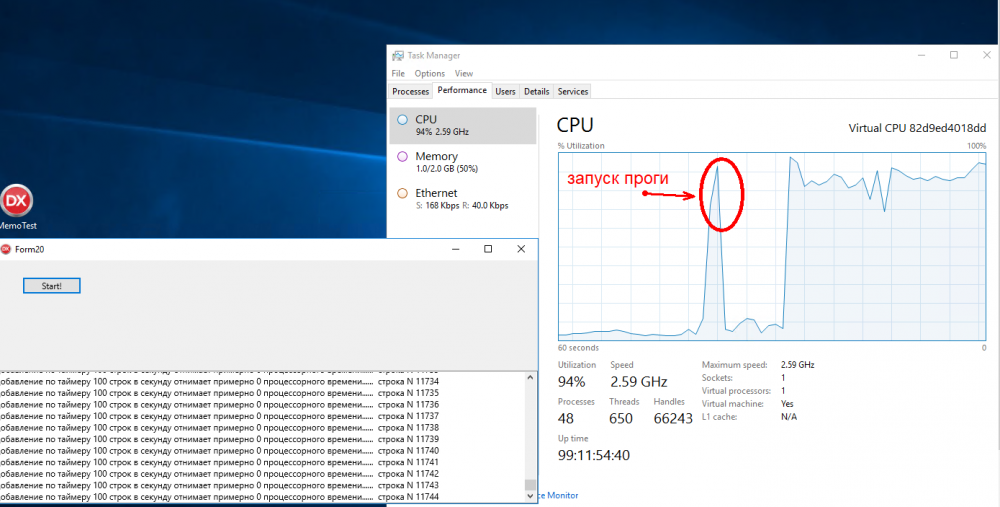This screenshot has width=1000, height=507.
Task: Maximize the Form20 window
Action: coord(488,249)
